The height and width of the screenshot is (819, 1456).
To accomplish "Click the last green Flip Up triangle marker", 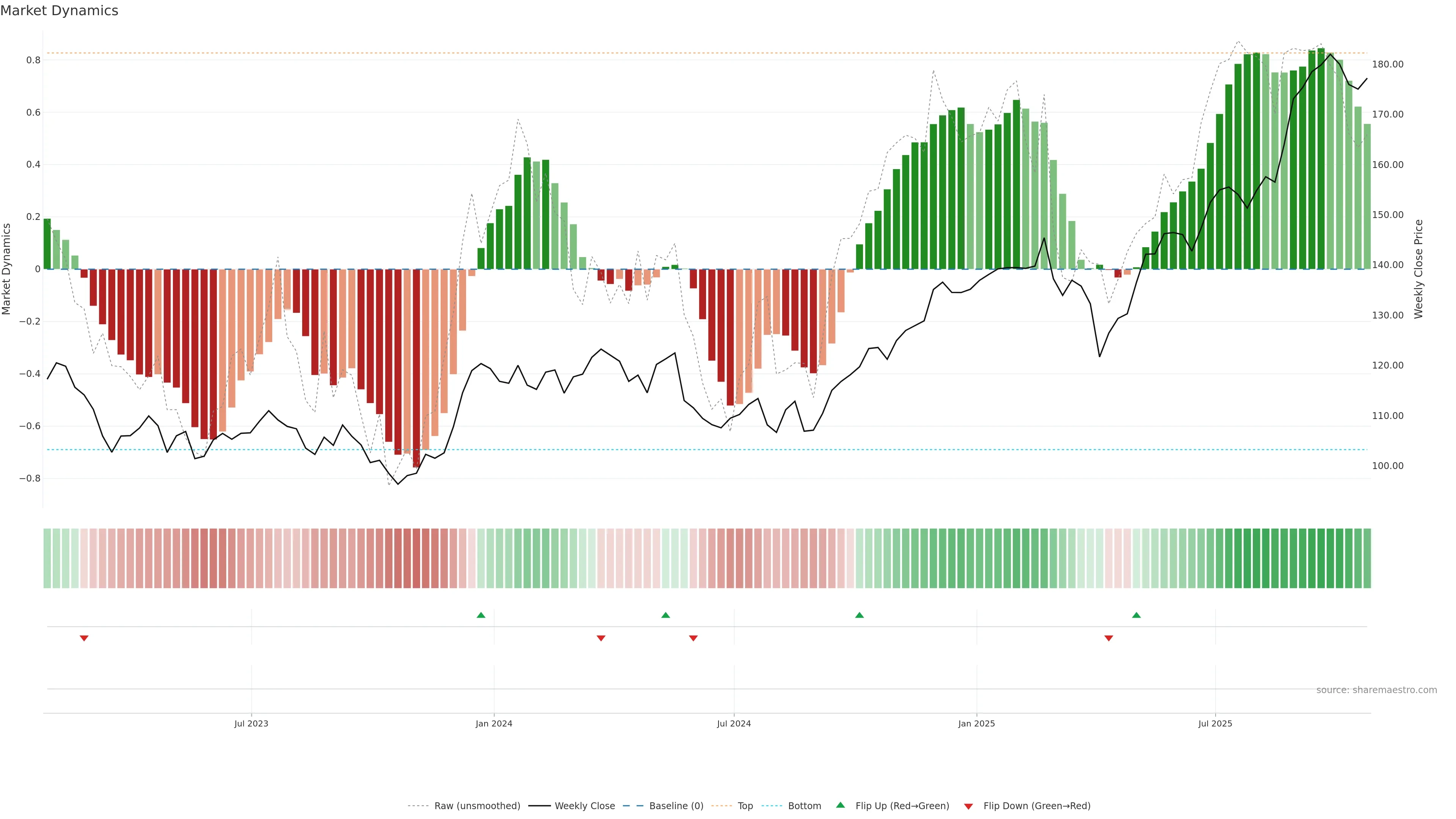I will 1136,615.
